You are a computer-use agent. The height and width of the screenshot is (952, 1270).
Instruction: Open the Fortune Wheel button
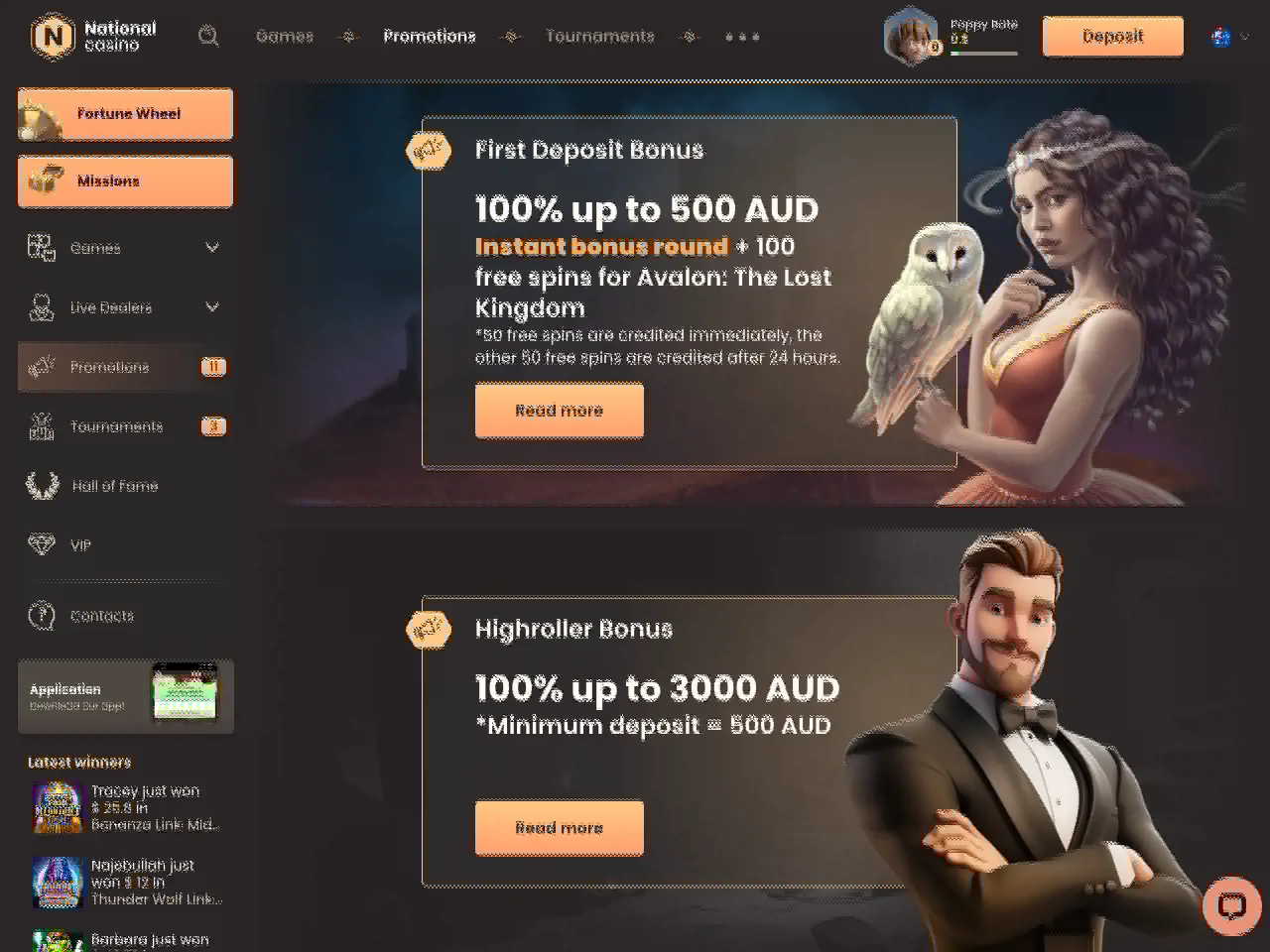(x=125, y=114)
